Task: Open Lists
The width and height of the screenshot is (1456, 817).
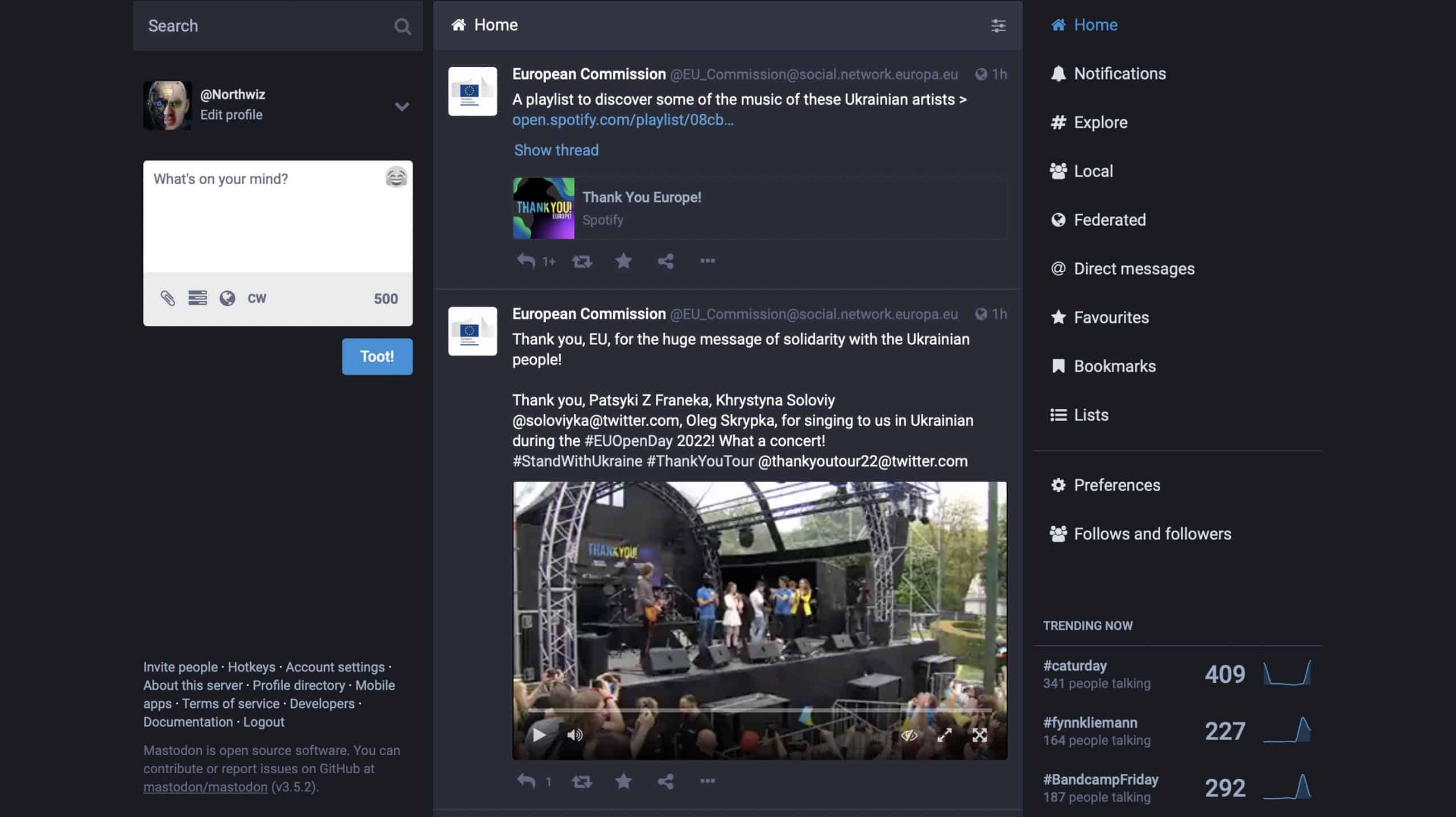Action: [x=1079, y=415]
